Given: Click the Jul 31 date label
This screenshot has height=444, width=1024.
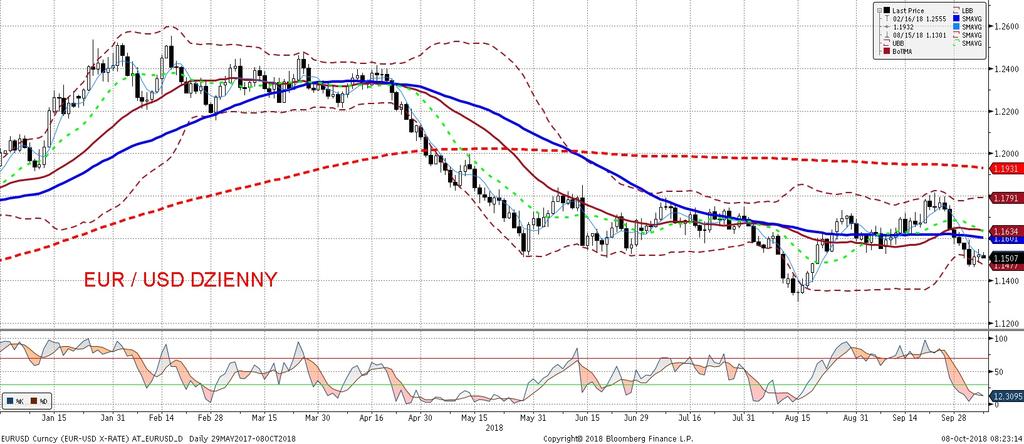Looking at the screenshot, I should pos(744,417).
